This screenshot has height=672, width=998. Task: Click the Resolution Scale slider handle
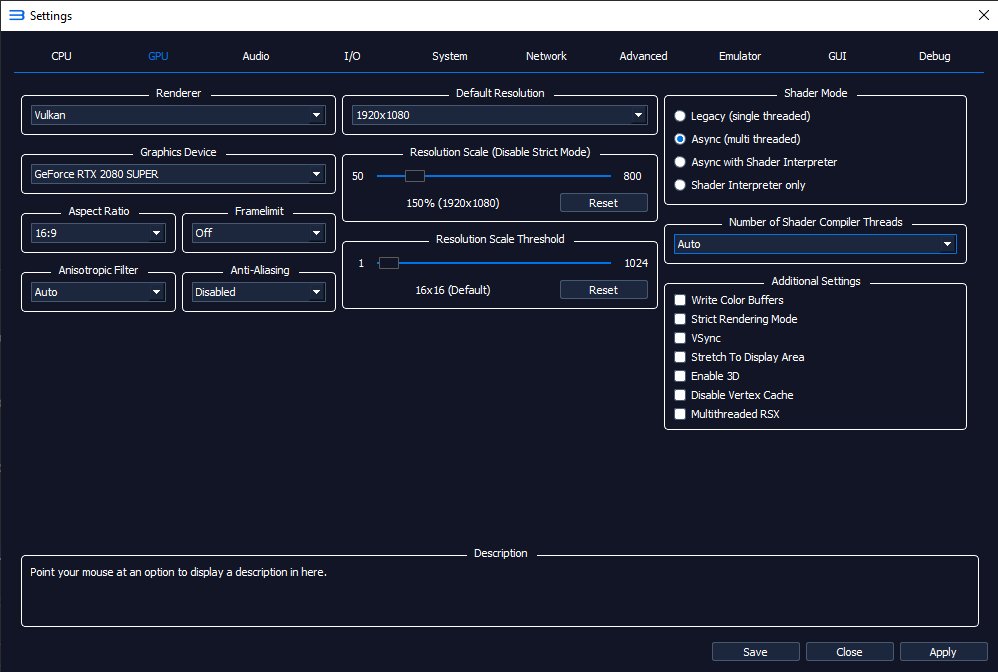click(414, 176)
